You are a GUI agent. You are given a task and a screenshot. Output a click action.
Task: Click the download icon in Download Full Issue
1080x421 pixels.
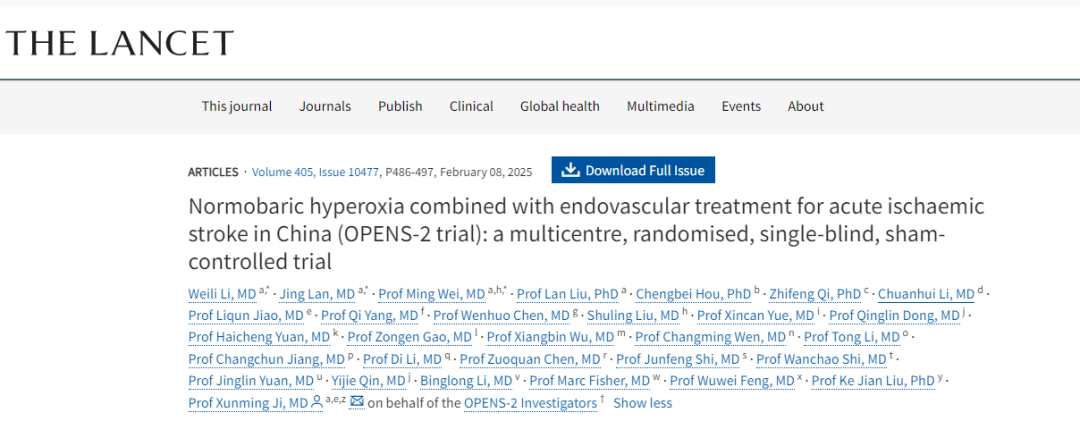point(571,170)
